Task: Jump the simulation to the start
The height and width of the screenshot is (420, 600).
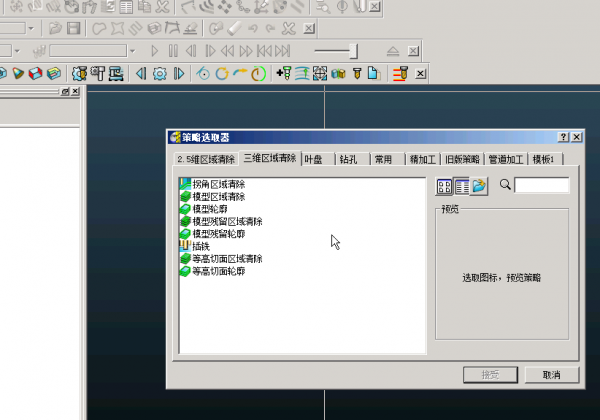Action: click(x=264, y=50)
